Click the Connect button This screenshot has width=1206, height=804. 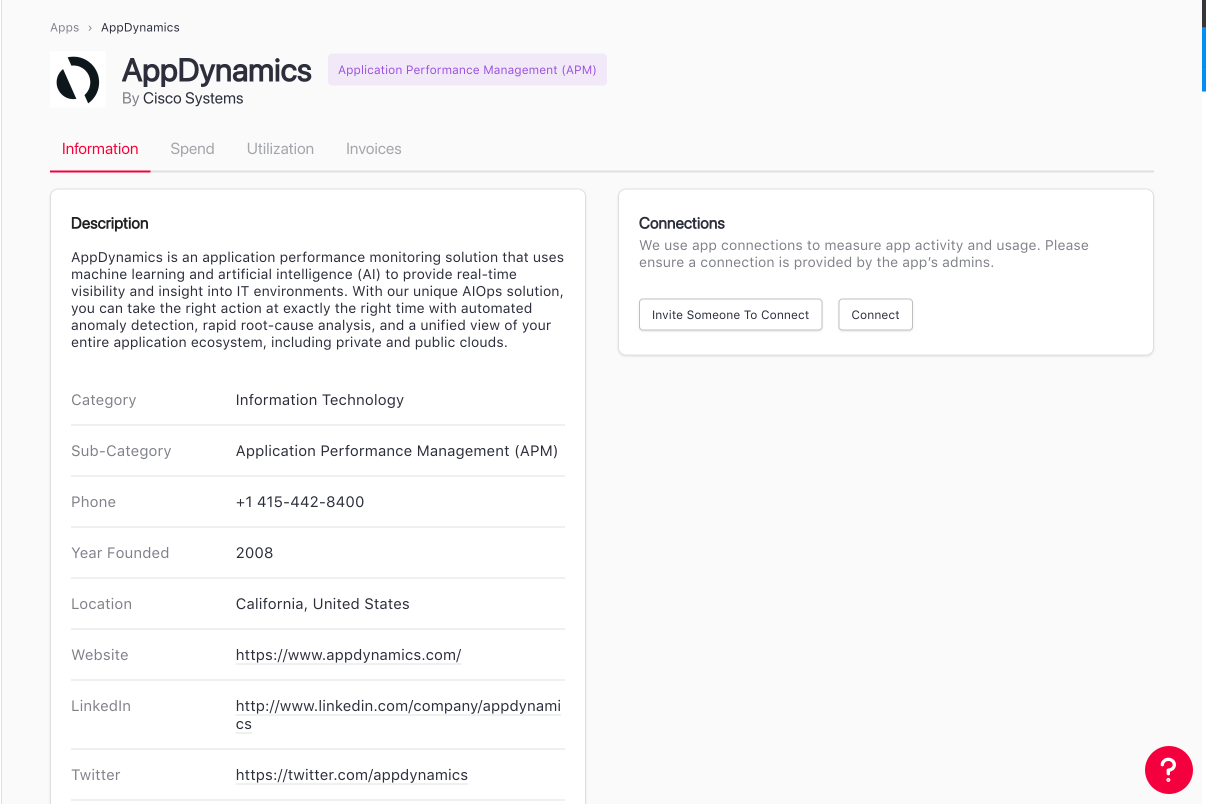pos(875,314)
